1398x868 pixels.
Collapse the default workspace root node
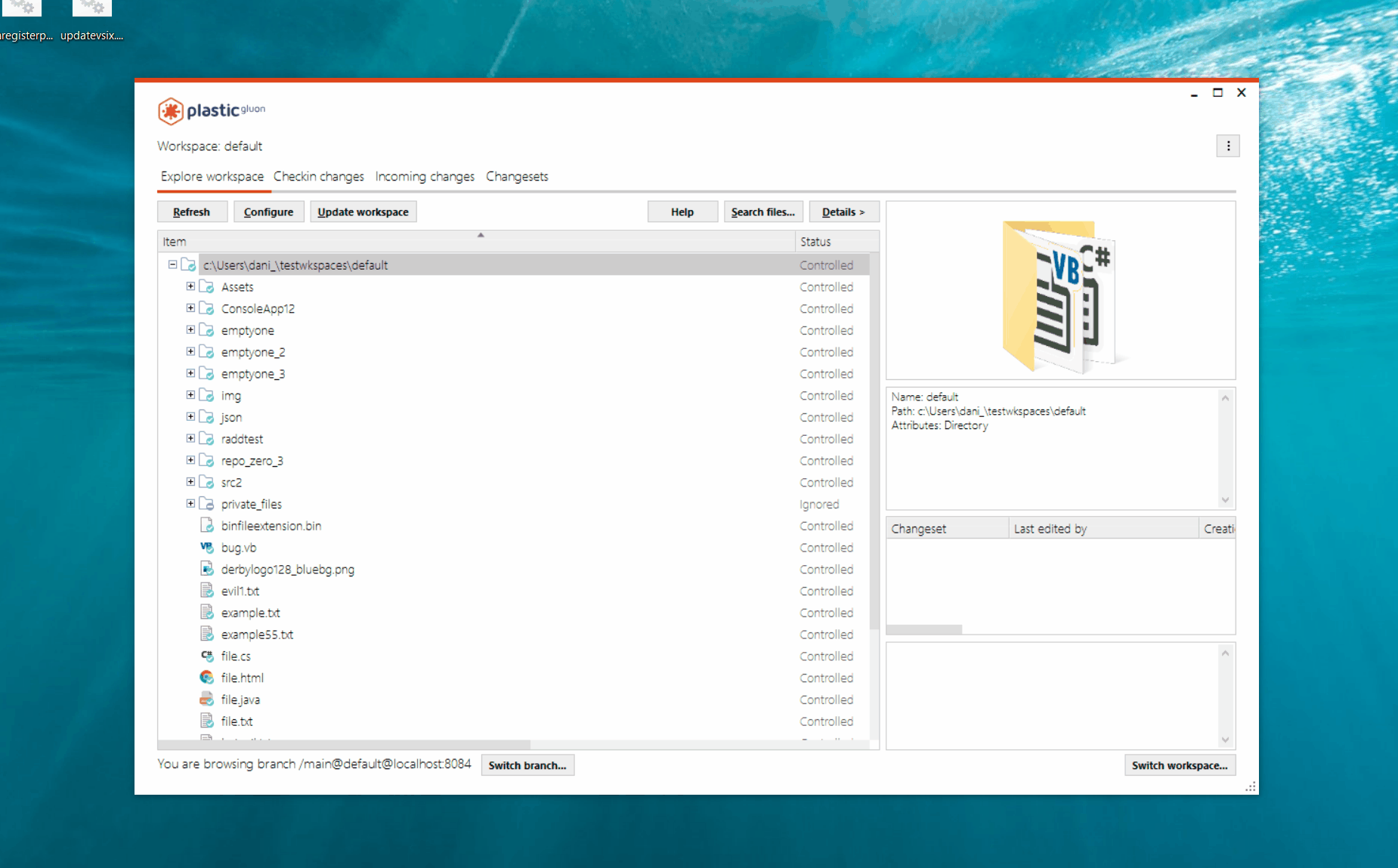point(172,264)
